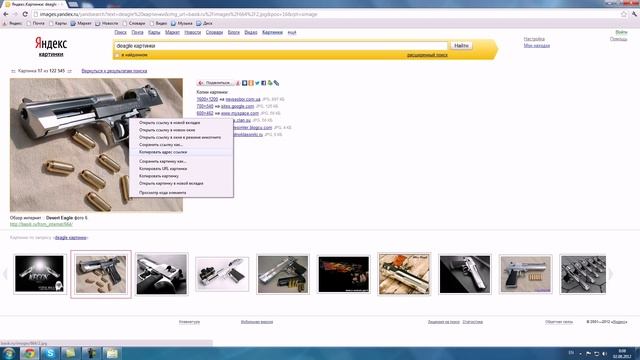Open the Новости bookmark in bookmarks bar

(107, 23)
